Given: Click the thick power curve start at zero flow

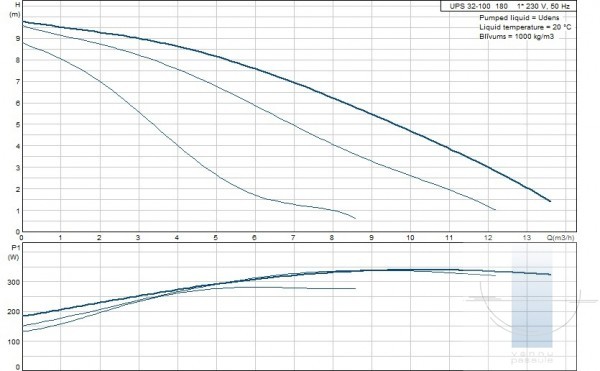Looking at the screenshot, I should point(24,316).
